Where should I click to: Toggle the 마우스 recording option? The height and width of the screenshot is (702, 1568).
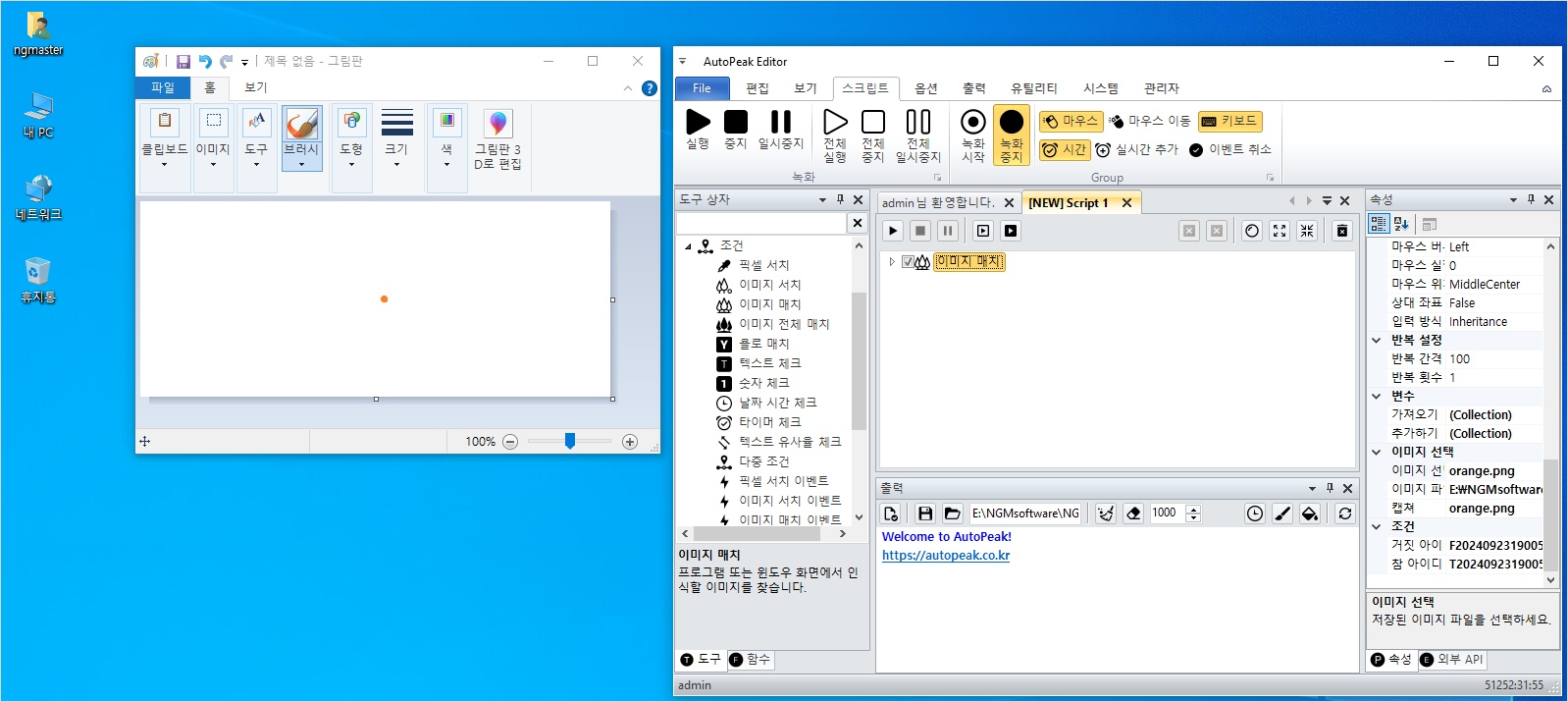(1071, 121)
